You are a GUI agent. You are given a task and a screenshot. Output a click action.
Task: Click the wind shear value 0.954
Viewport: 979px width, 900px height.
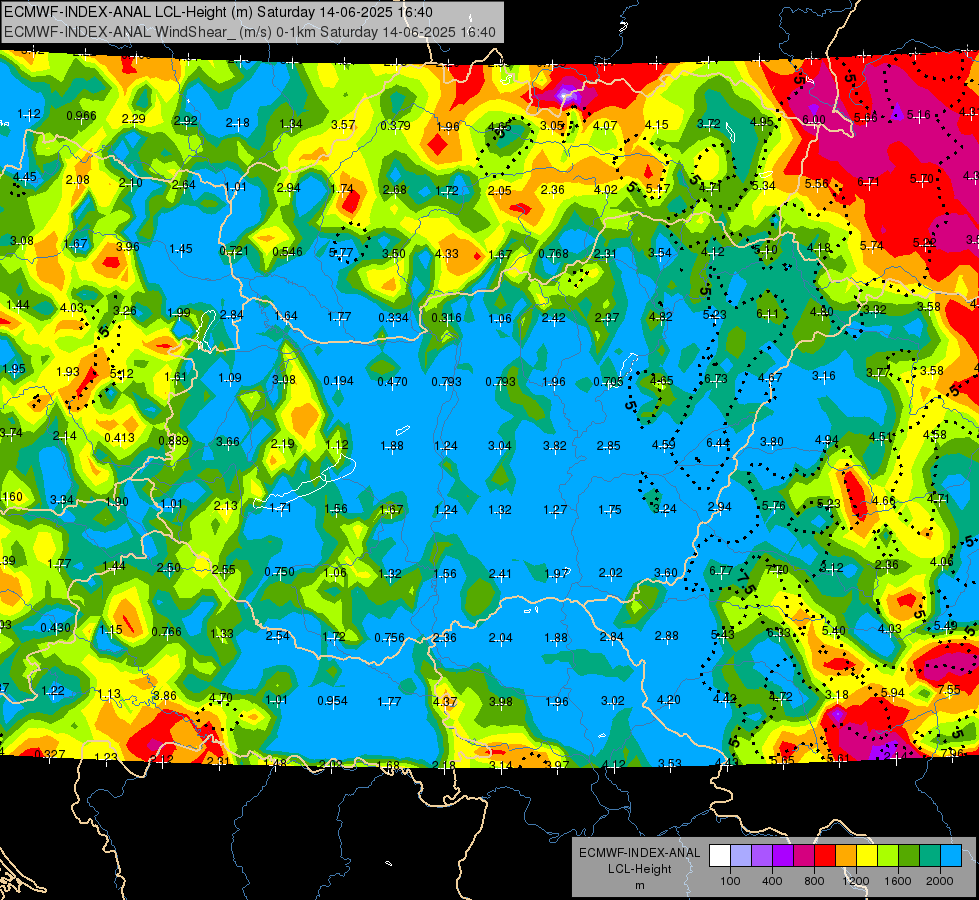click(333, 701)
